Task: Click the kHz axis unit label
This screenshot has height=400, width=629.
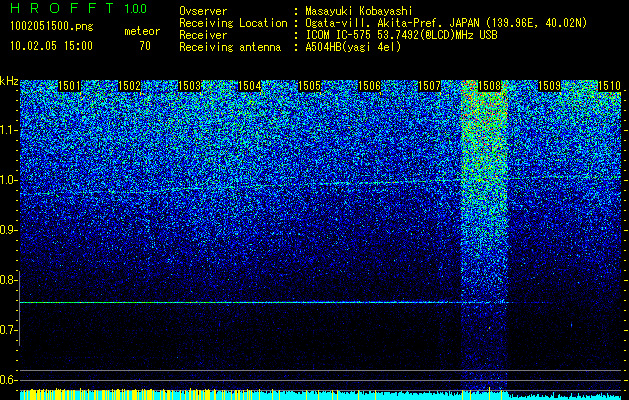Action: [x=9, y=81]
